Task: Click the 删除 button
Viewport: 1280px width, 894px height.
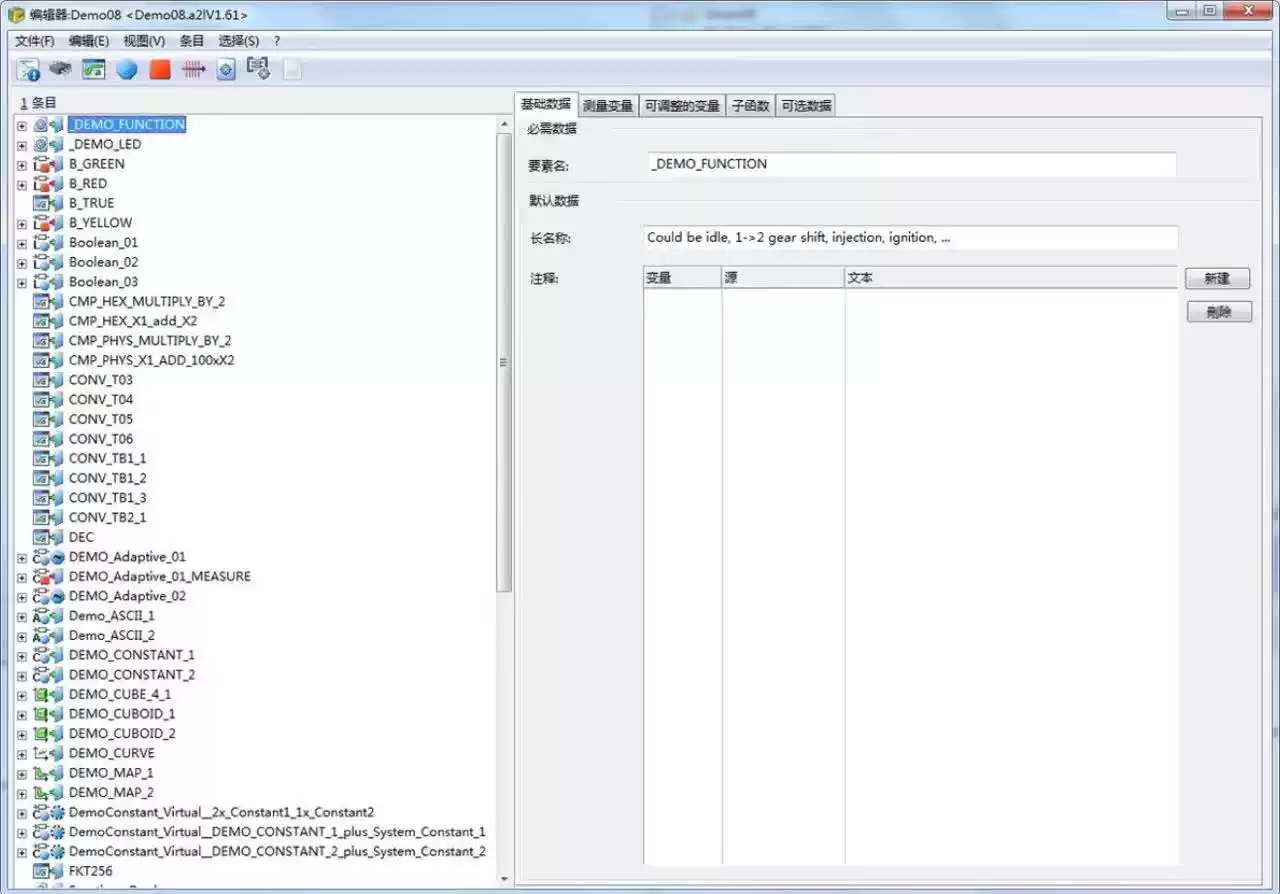Action: 1219,312
